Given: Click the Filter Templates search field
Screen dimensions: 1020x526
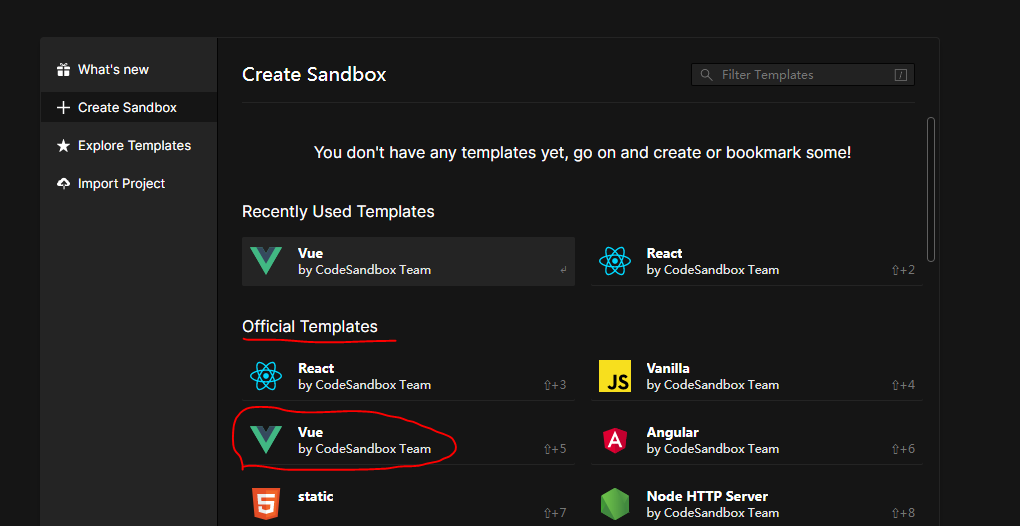Looking at the screenshot, I should [802, 75].
